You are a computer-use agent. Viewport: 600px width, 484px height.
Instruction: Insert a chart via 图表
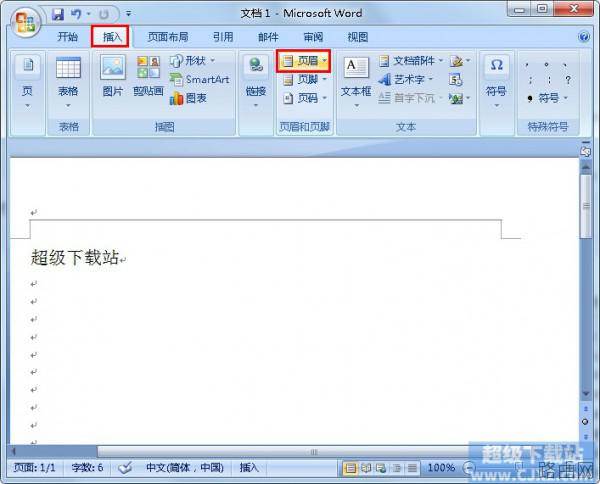[188, 98]
